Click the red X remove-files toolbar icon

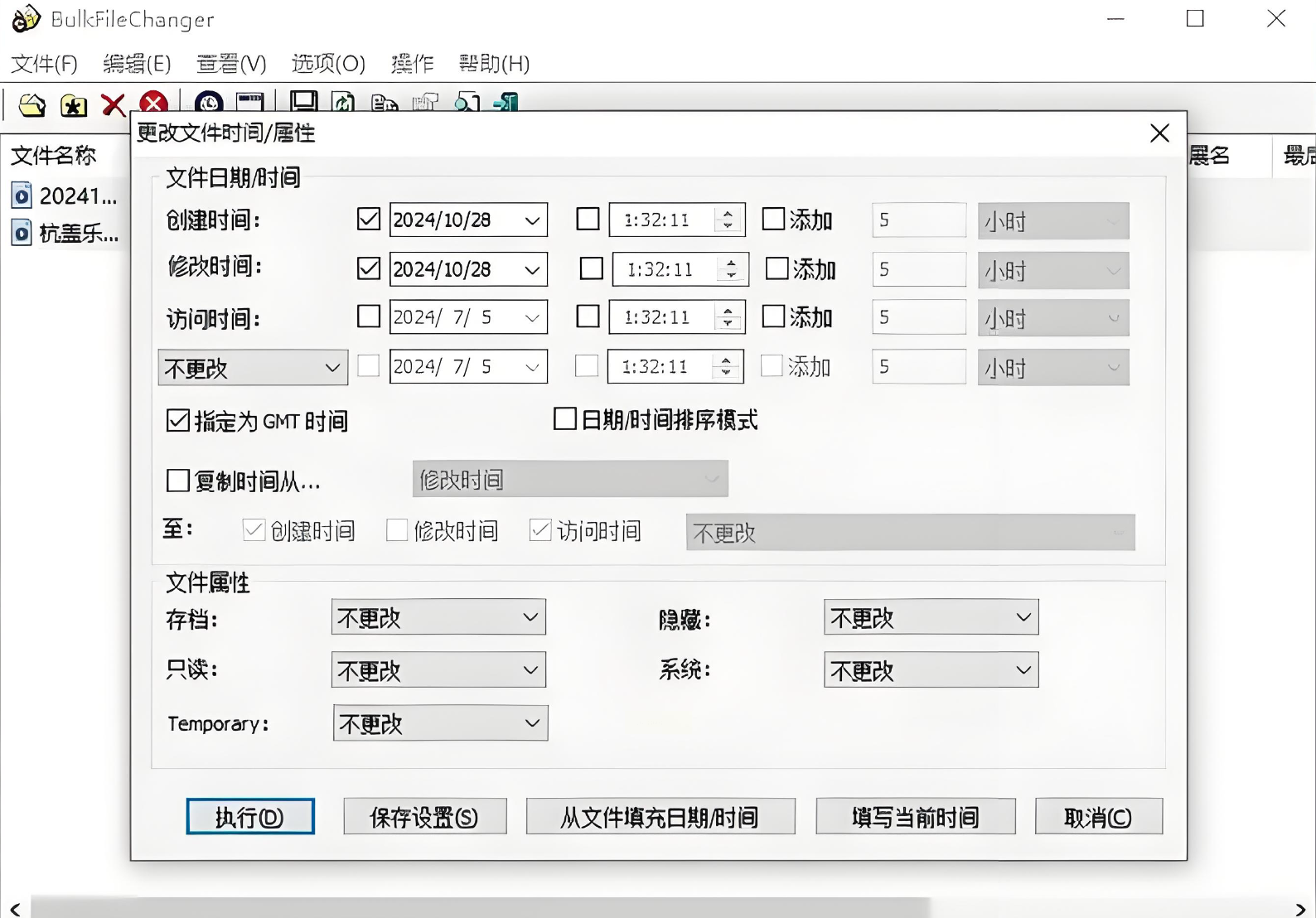[x=113, y=104]
